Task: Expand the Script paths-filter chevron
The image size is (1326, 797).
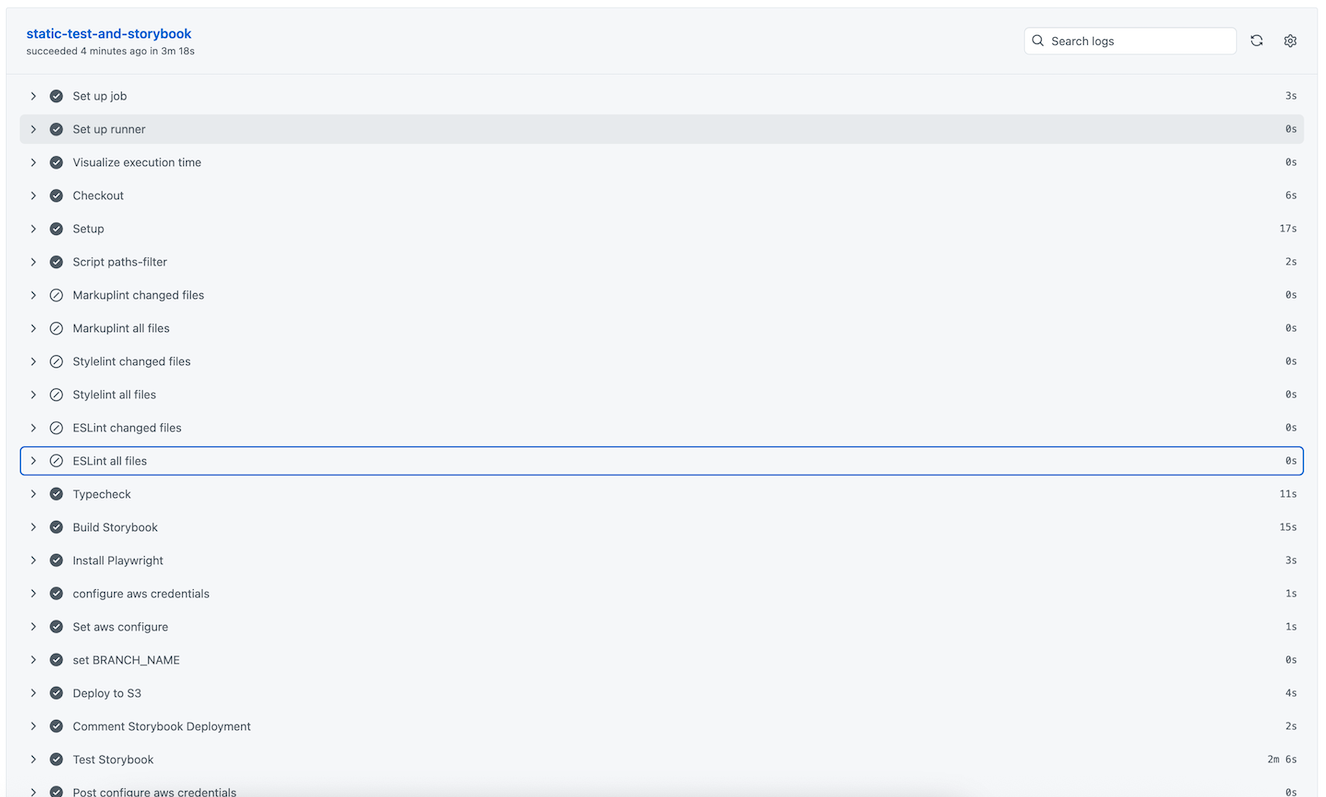Action: pos(33,262)
